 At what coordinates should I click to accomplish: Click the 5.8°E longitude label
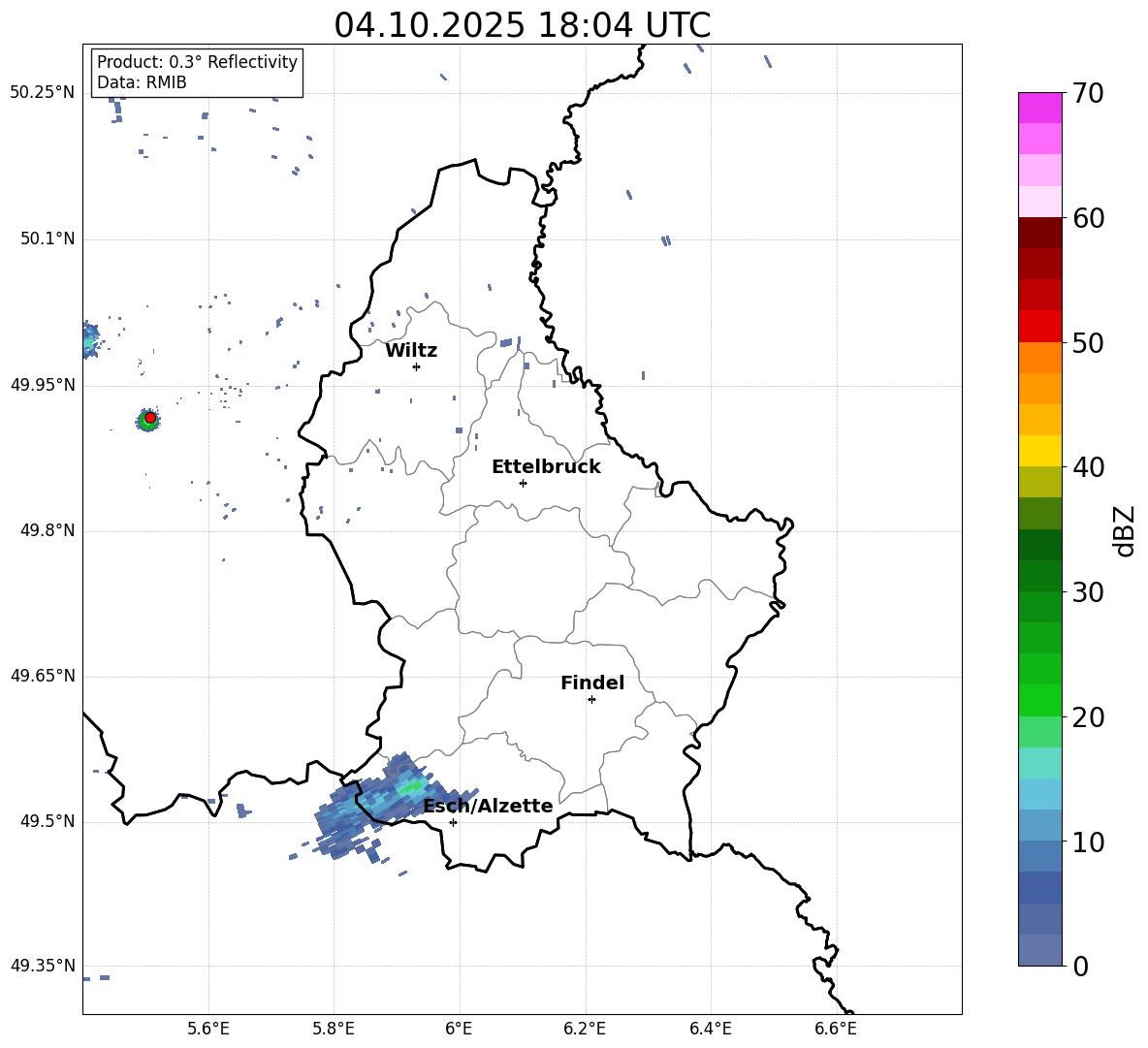334,1029
